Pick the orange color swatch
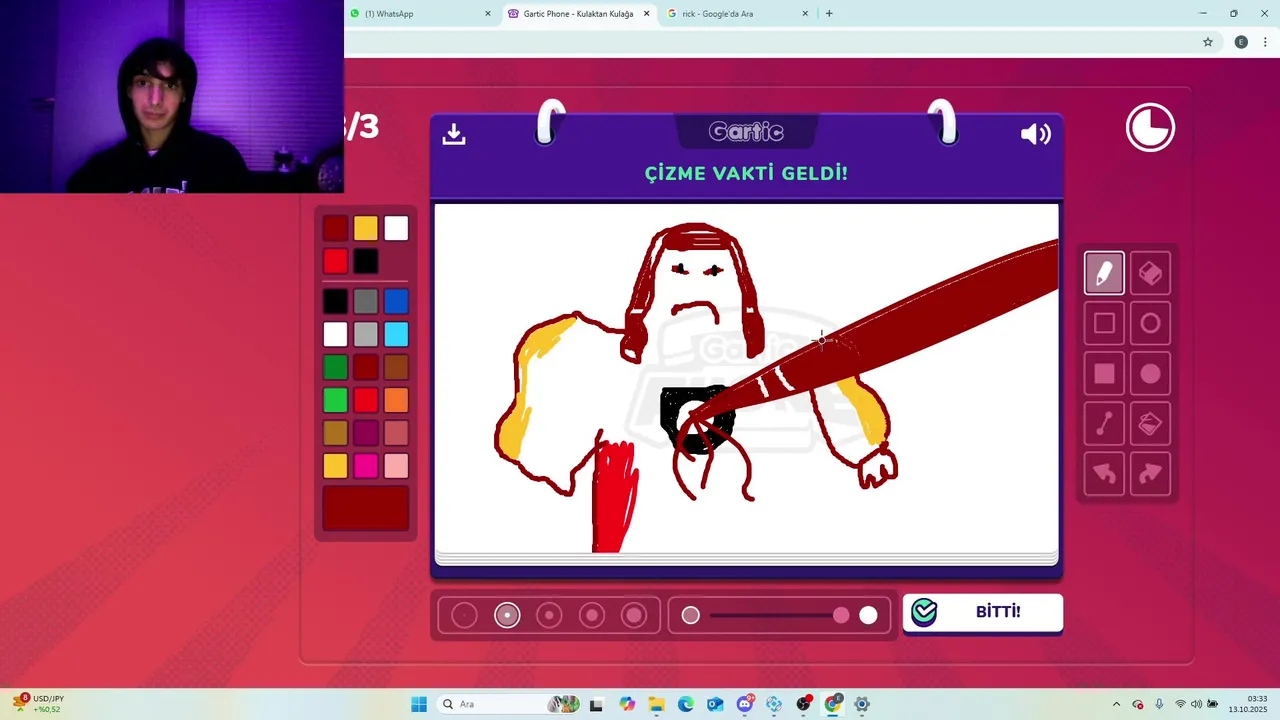The height and width of the screenshot is (720, 1280). (x=396, y=400)
